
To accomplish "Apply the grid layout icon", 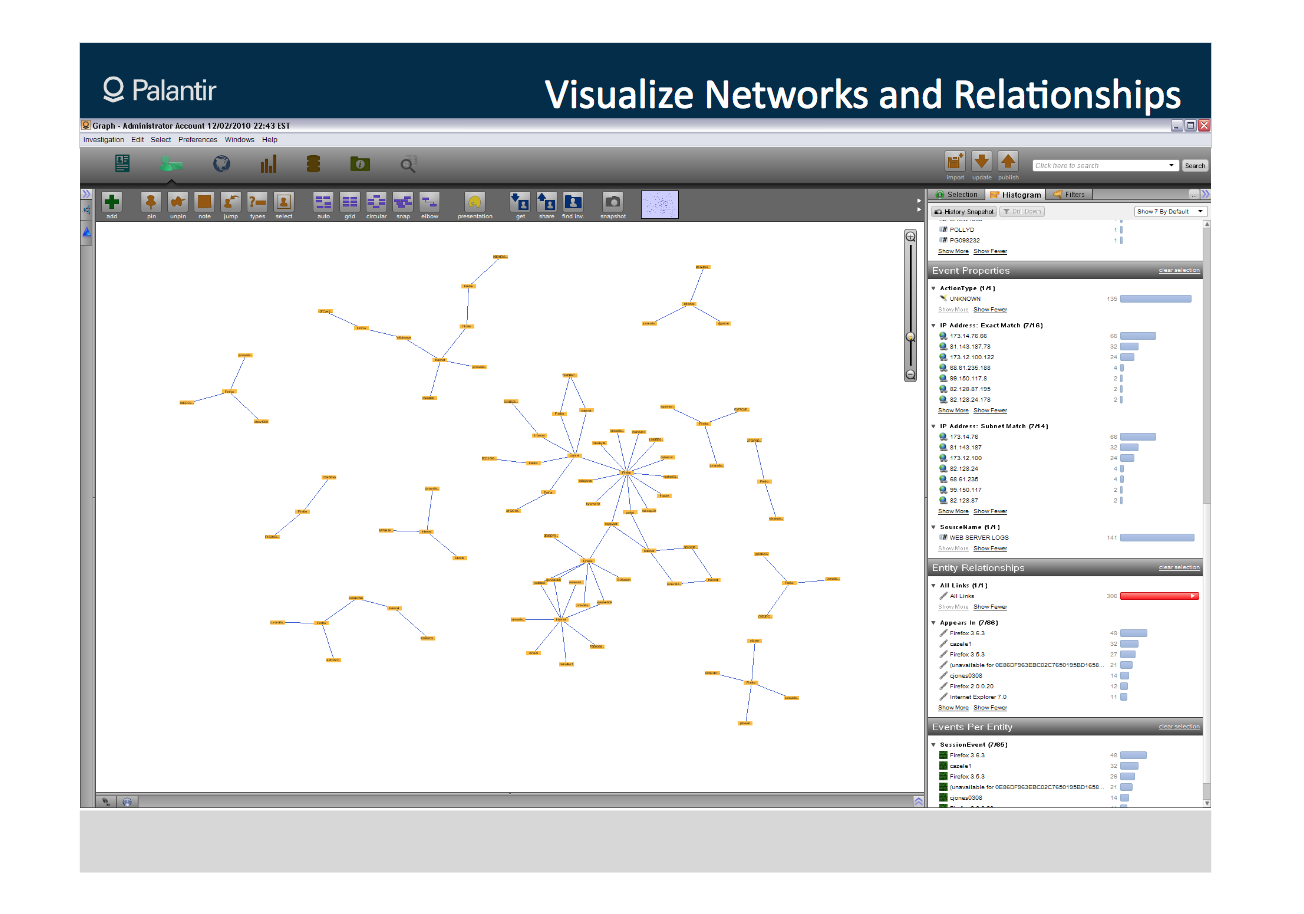I will coord(350,201).
